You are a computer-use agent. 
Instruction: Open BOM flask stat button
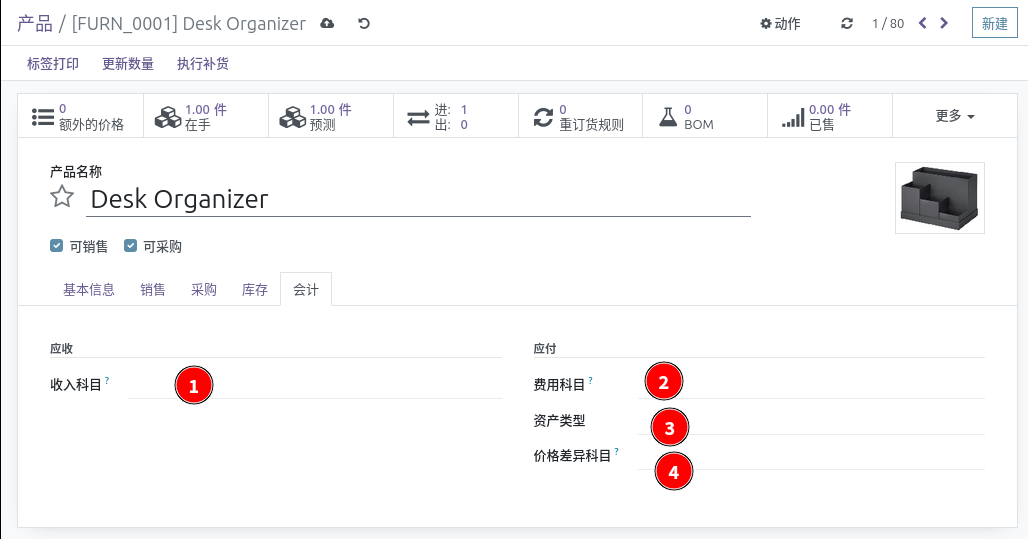click(705, 116)
